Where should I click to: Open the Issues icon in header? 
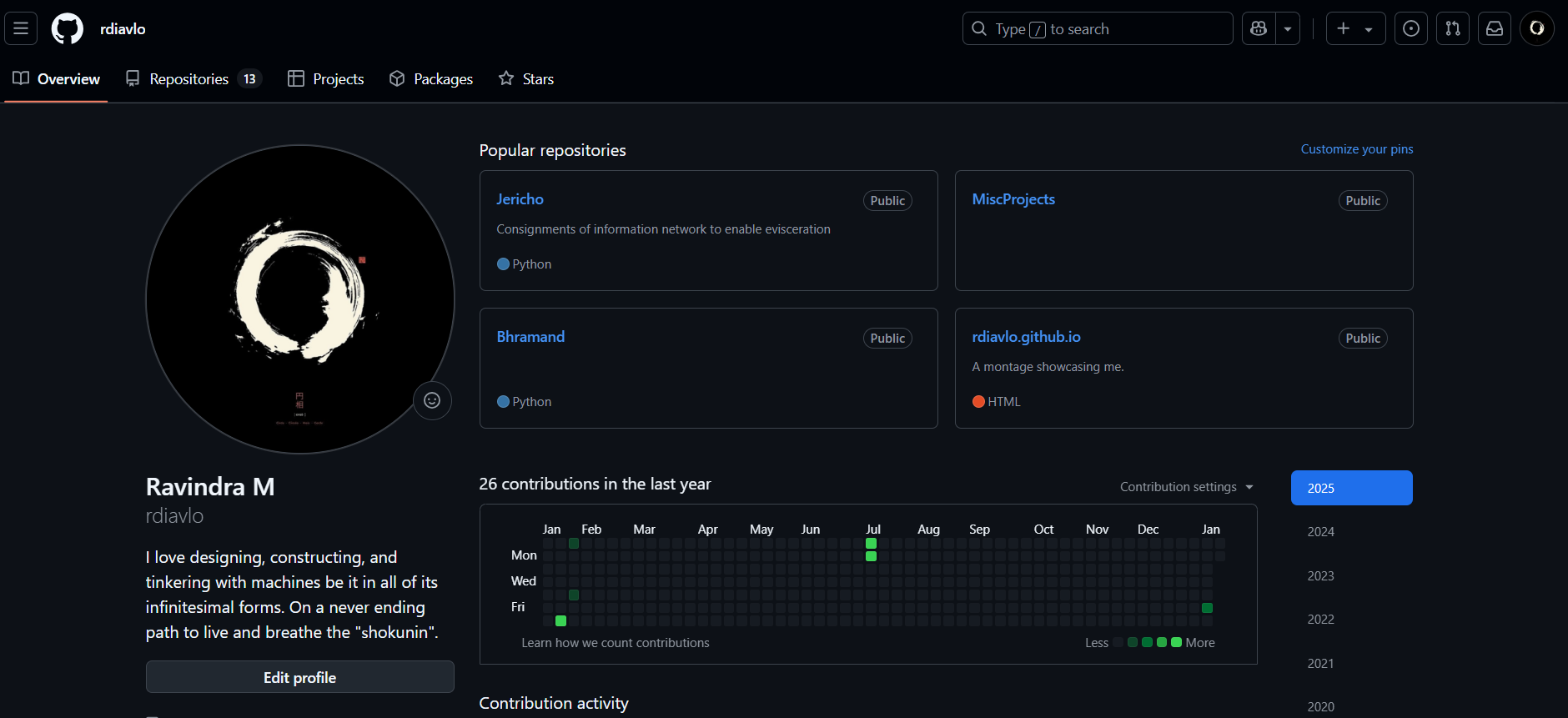(x=1411, y=28)
